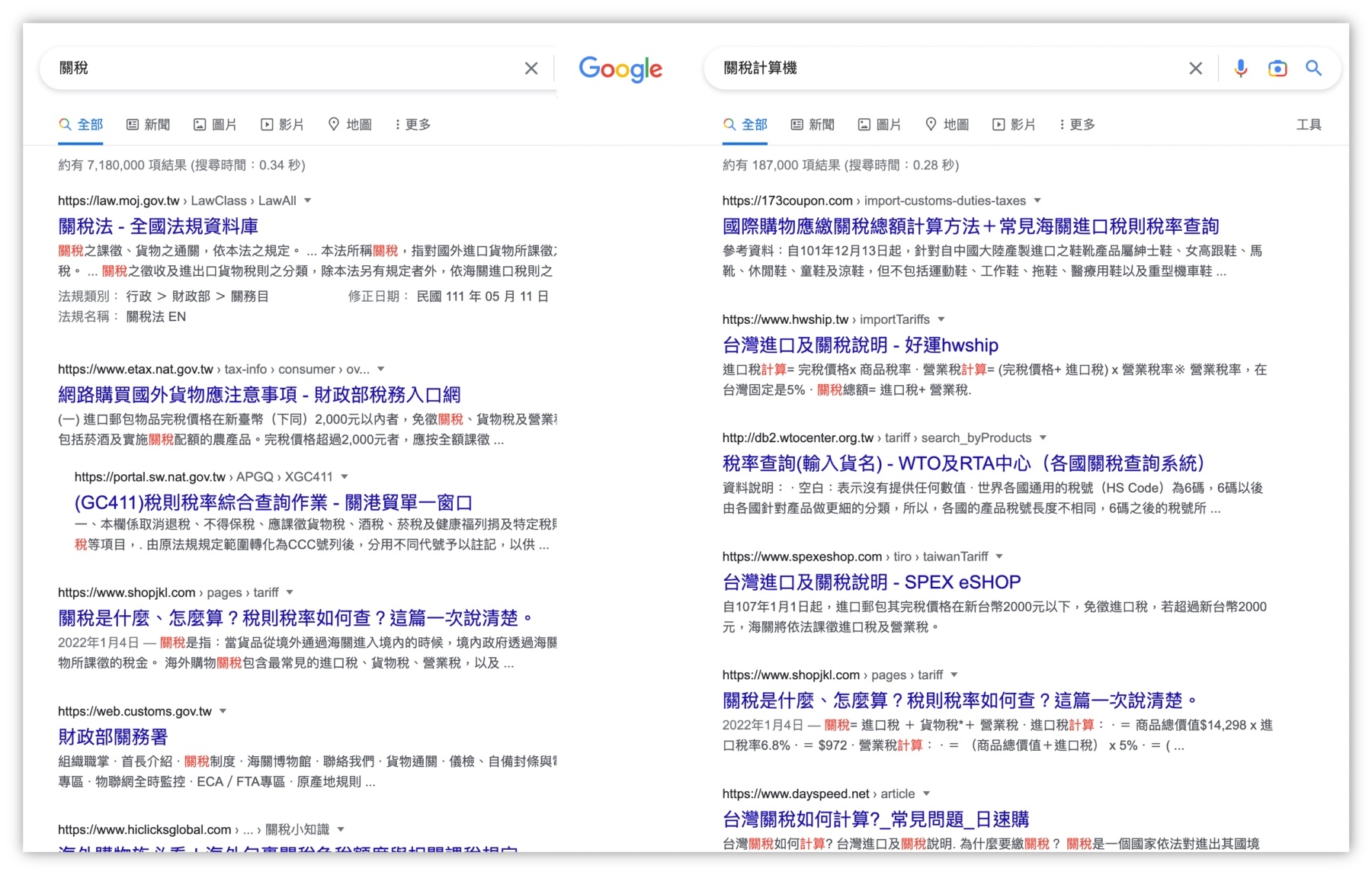
Task: Clear the 關稅計算機 search field with the X
Action: [x=1195, y=68]
